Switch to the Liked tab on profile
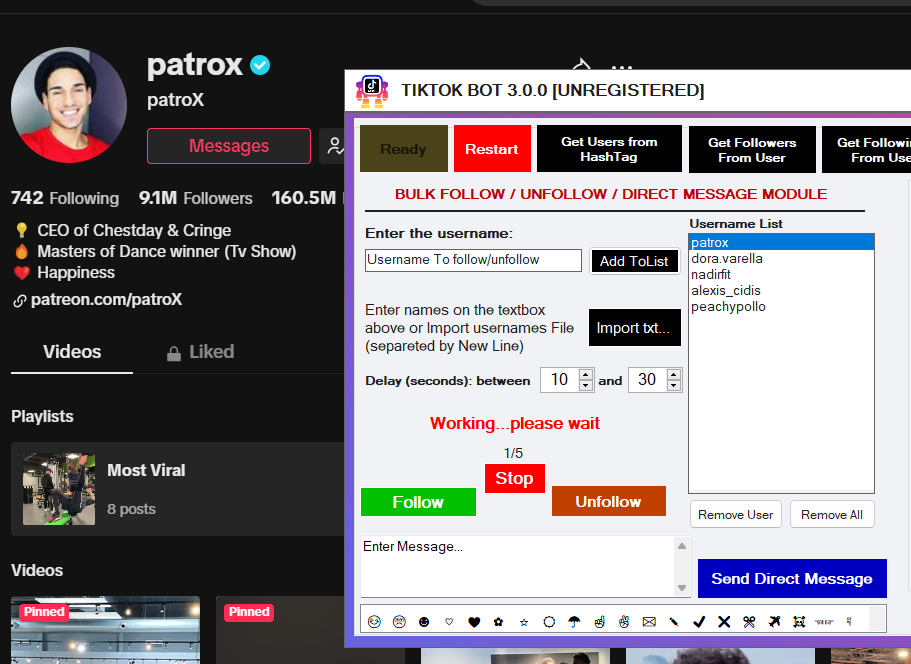Viewport: 911px width, 664px height. [200, 352]
